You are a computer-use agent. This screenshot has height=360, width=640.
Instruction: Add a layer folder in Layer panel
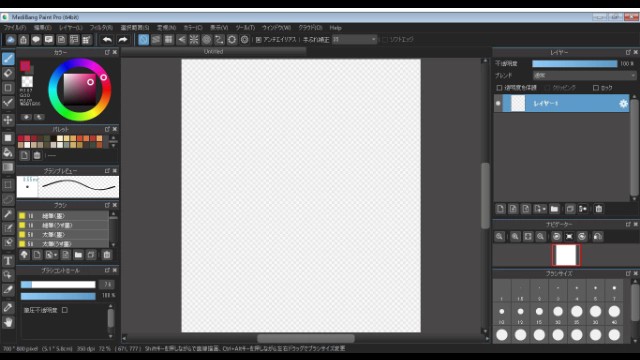click(554, 209)
